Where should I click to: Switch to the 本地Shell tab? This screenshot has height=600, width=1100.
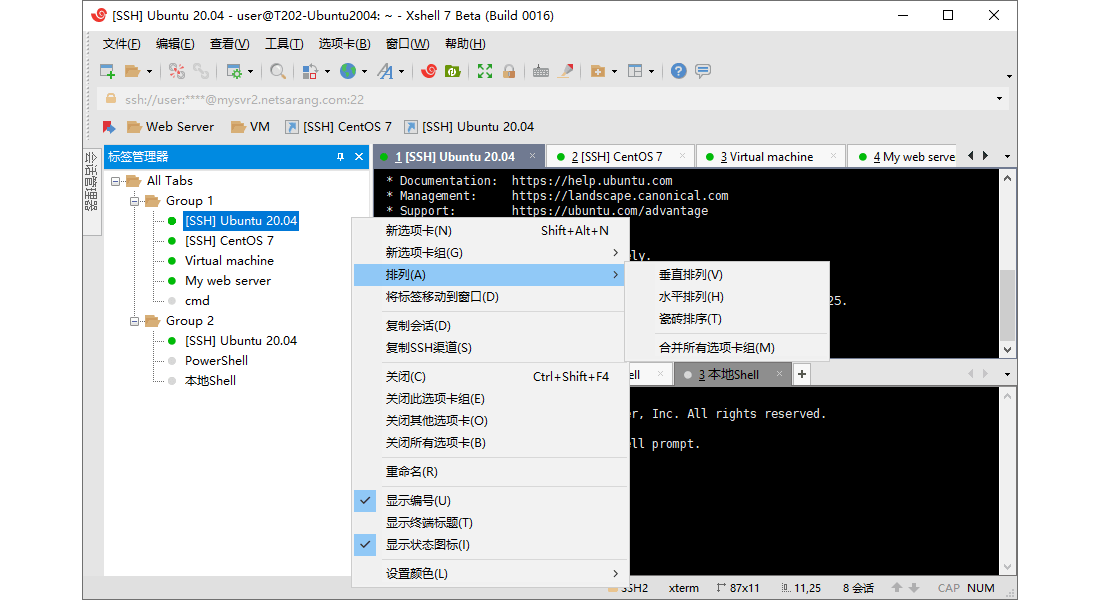pyautogui.click(x=733, y=374)
